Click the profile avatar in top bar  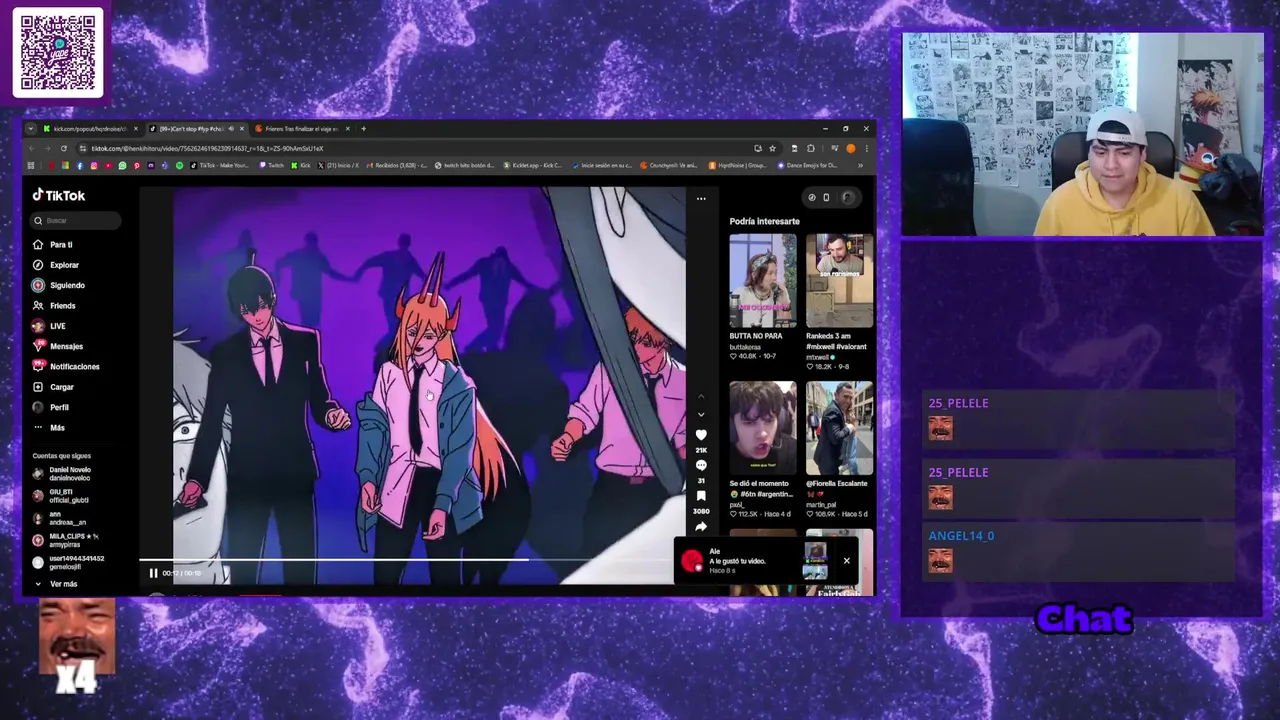848,198
